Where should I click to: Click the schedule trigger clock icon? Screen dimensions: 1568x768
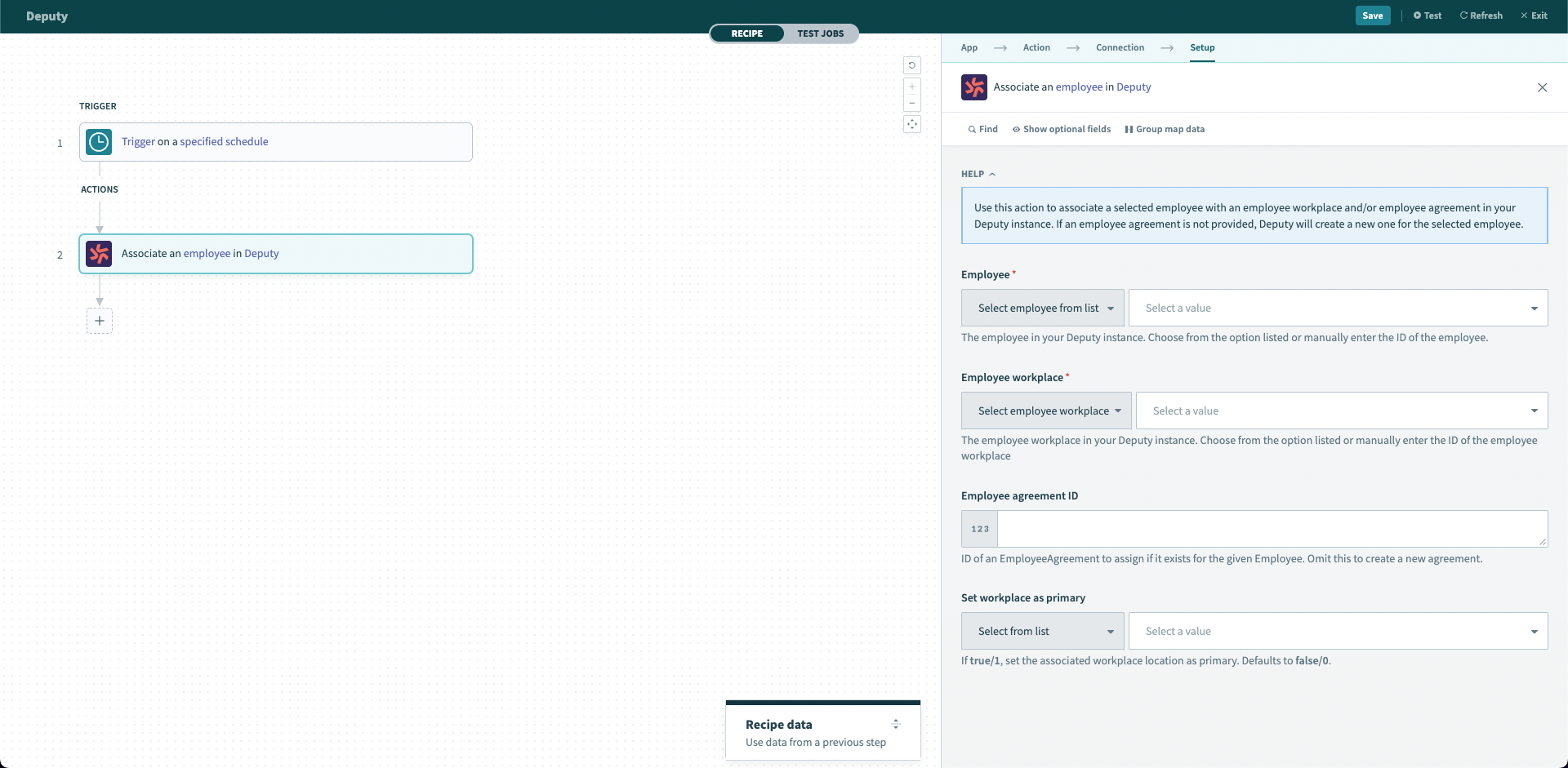click(99, 142)
